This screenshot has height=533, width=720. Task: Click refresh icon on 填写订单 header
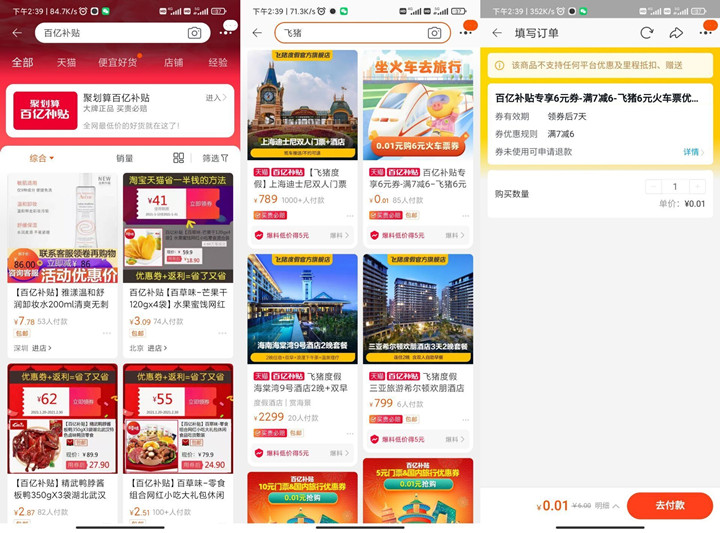coord(647,33)
